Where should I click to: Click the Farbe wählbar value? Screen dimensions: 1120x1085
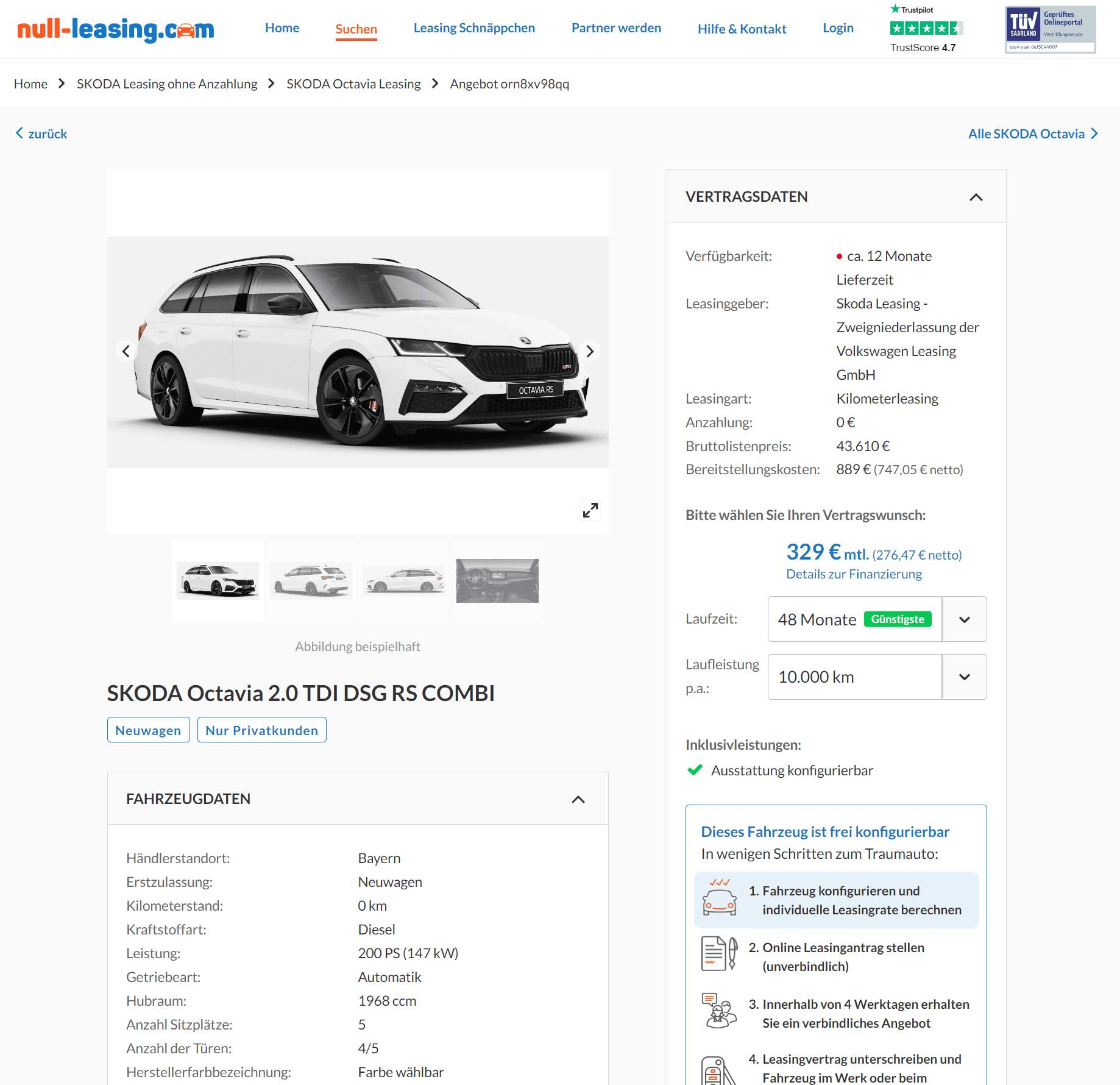coord(401,1072)
